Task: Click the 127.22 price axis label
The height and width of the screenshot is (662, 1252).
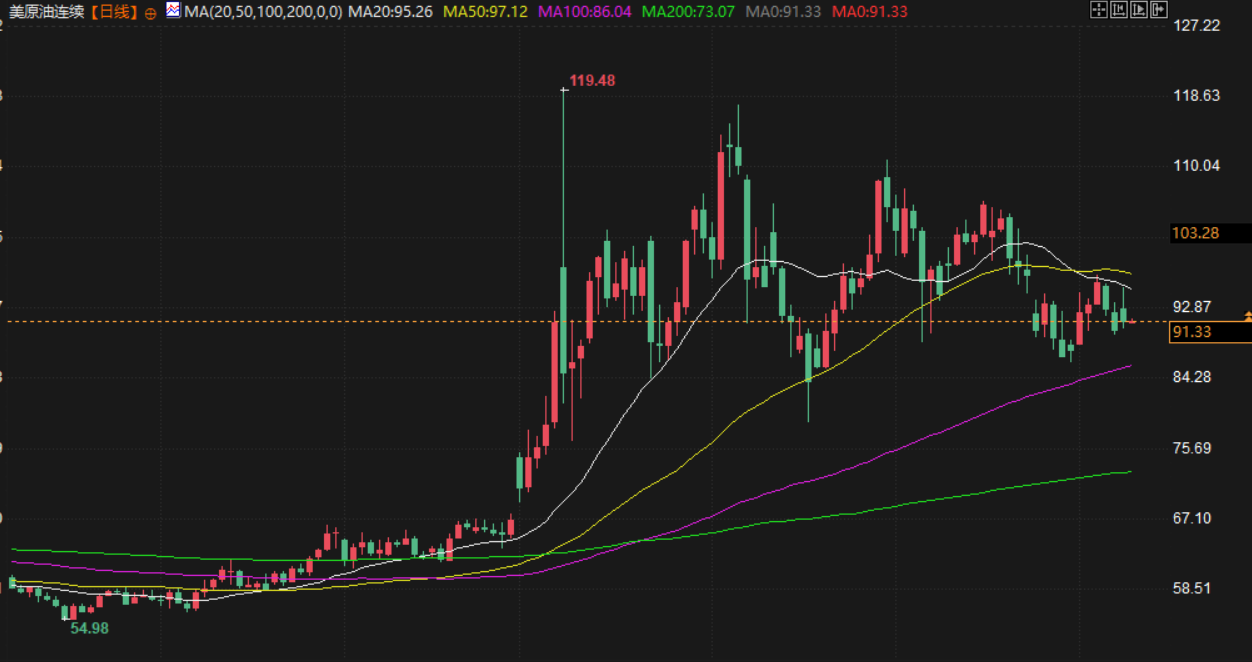Action: [1196, 25]
